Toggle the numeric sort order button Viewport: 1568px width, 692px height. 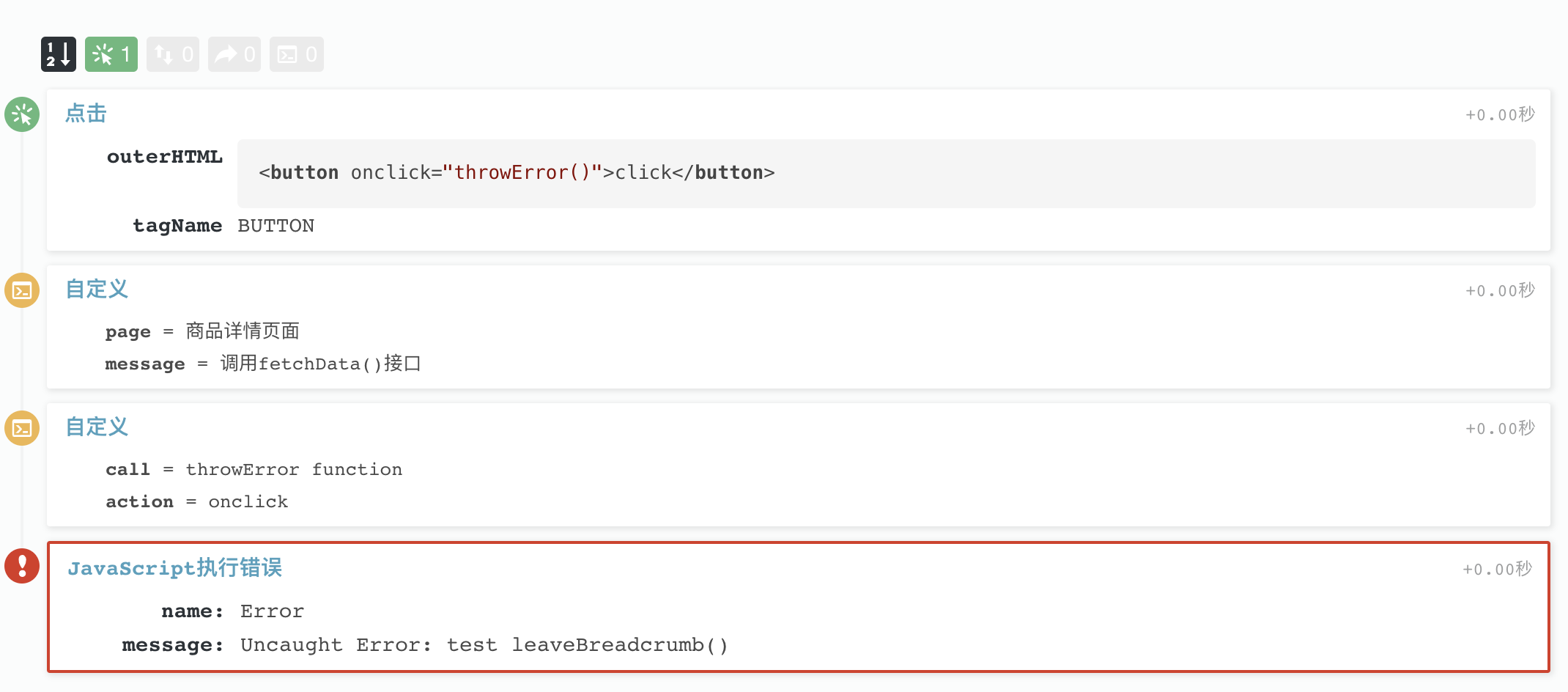[59, 54]
